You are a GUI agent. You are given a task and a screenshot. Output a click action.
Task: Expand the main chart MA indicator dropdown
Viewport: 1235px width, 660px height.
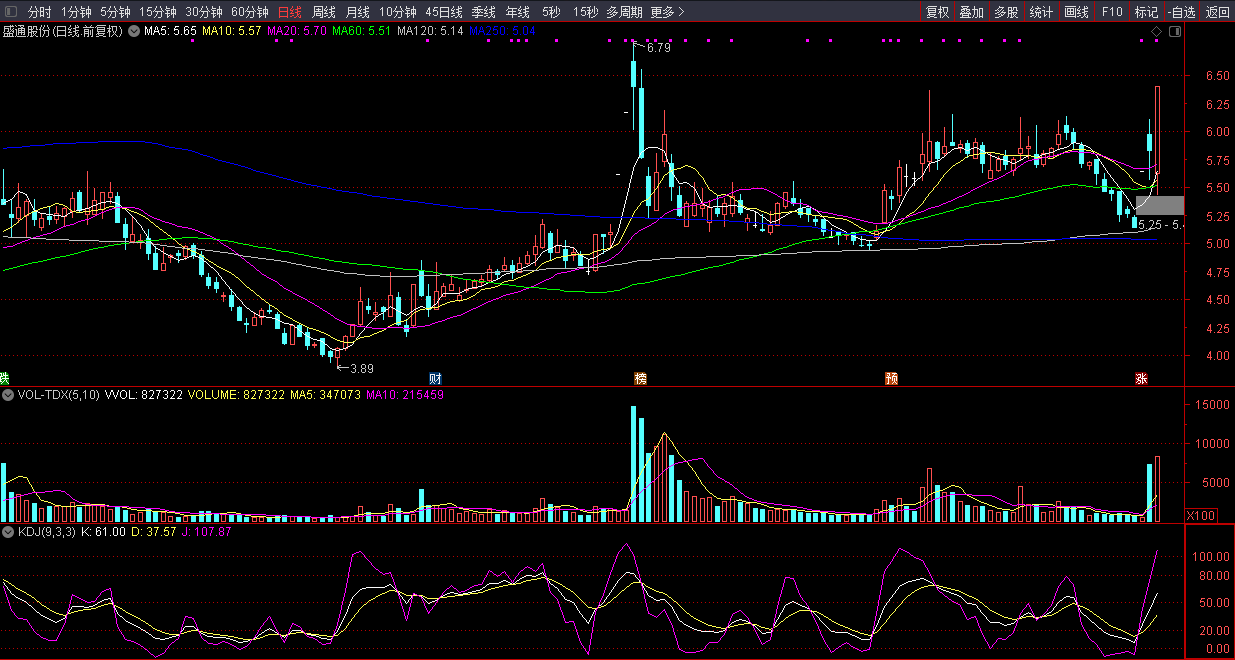133,32
